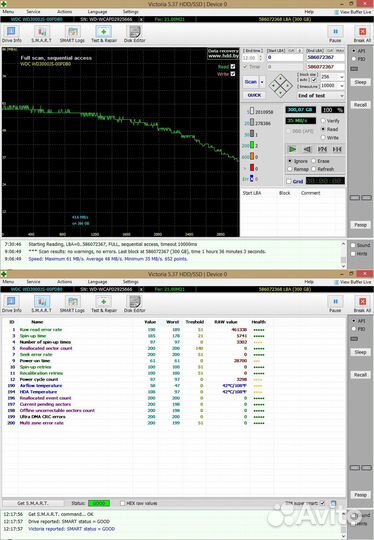This screenshot has width=374, height=540.
Task: Toggle the Write graph checkbox
Action: coord(233,74)
